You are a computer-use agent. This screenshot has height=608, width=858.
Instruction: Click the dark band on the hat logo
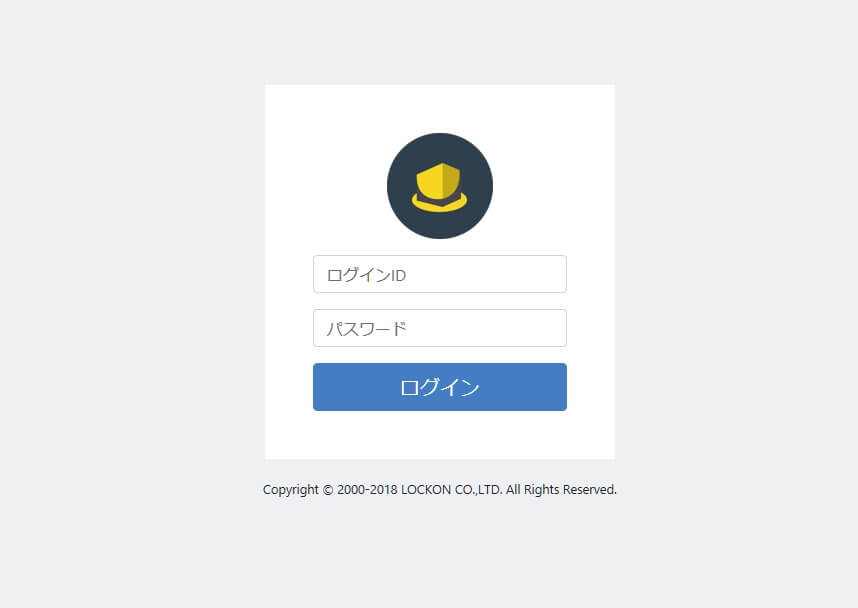click(x=439, y=200)
